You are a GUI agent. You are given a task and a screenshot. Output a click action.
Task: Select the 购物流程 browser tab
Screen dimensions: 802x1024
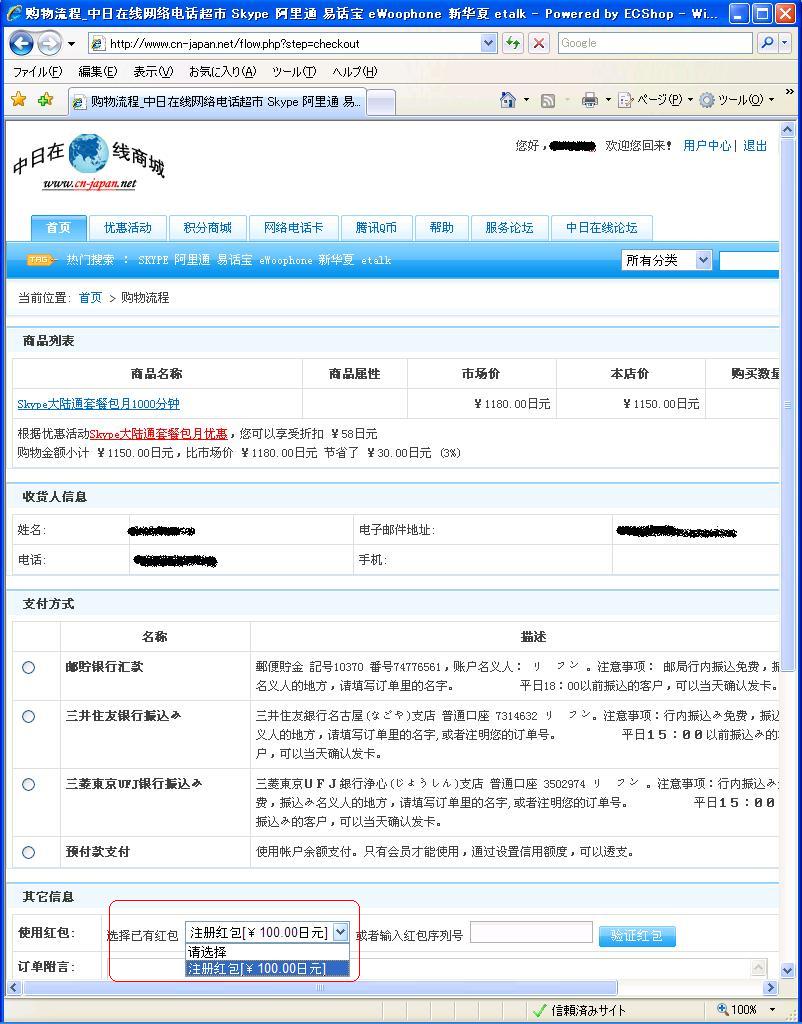217,103
